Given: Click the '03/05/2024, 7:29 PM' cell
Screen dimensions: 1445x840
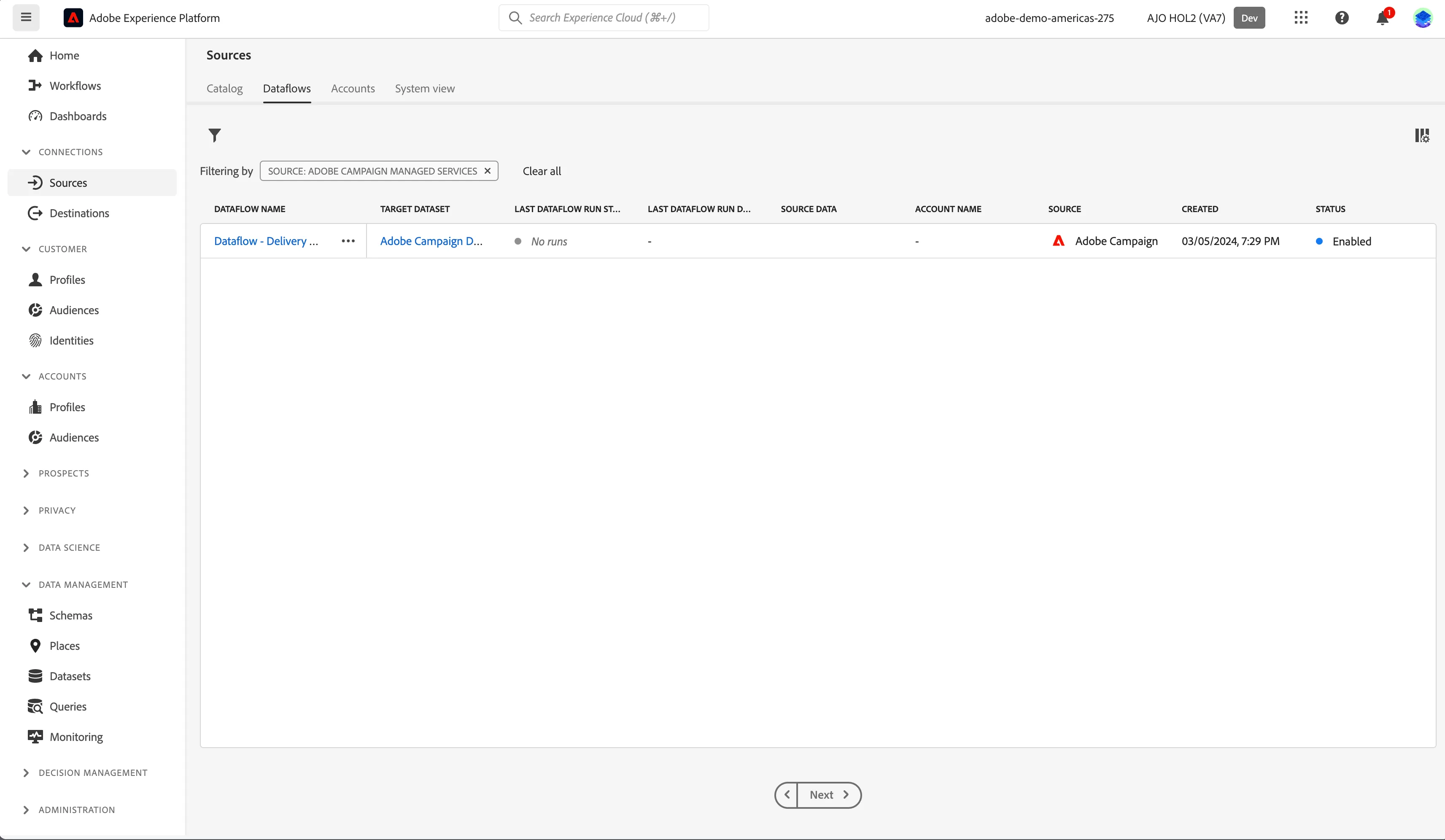Looking at the screenshot, I should point(1230,241).
